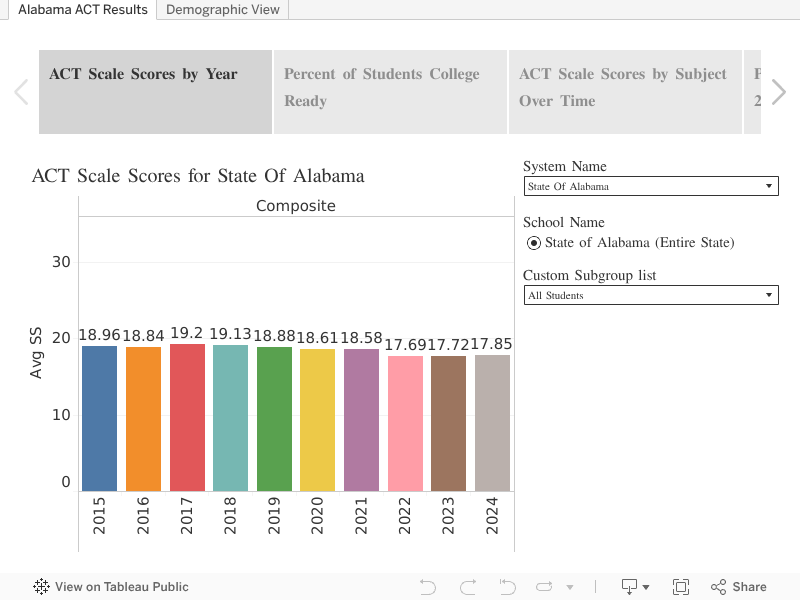
Task: Open the Download menu icon
Action: (x=635, y=587)
